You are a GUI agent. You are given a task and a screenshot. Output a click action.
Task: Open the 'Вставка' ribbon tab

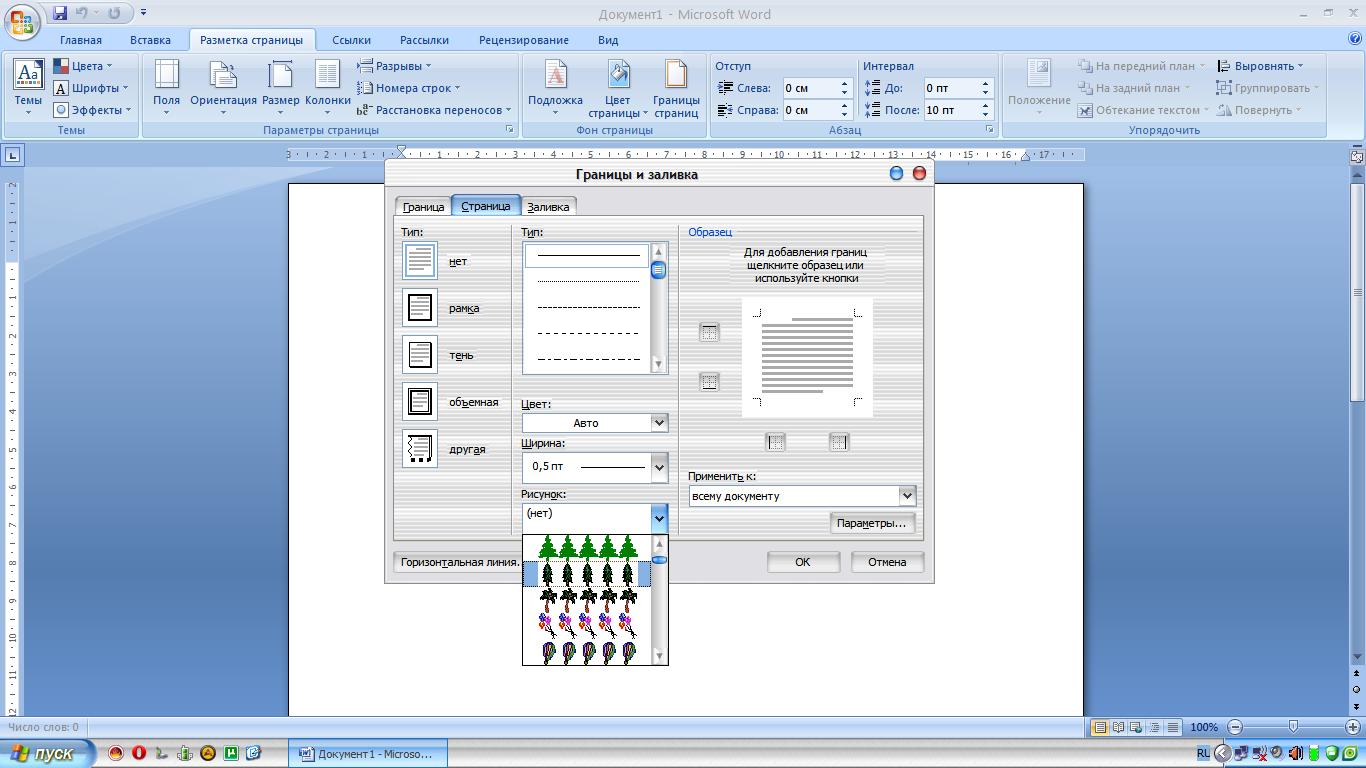click(x=150, y=40)
